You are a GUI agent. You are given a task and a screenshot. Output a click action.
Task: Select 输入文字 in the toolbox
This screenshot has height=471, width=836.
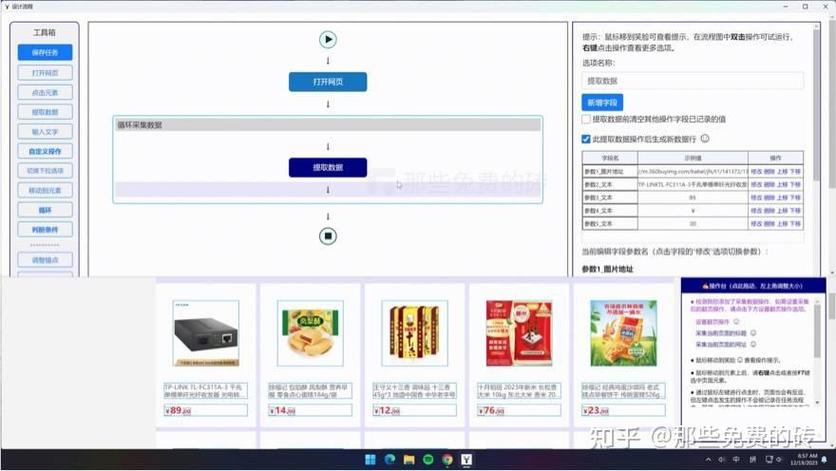pyautogui.click(x=45, y=132)
